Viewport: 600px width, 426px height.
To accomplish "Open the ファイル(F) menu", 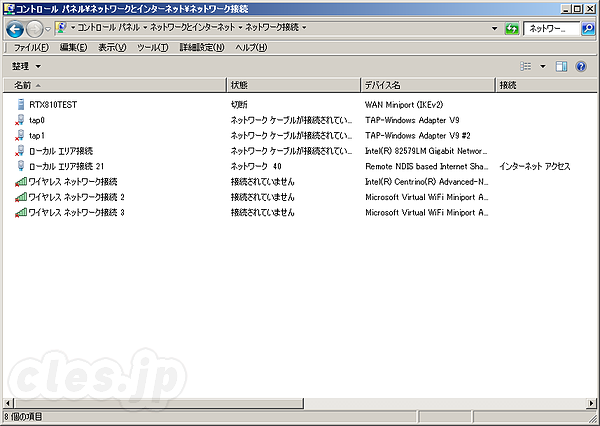I will pyautogui.click(x=33, y=47).
